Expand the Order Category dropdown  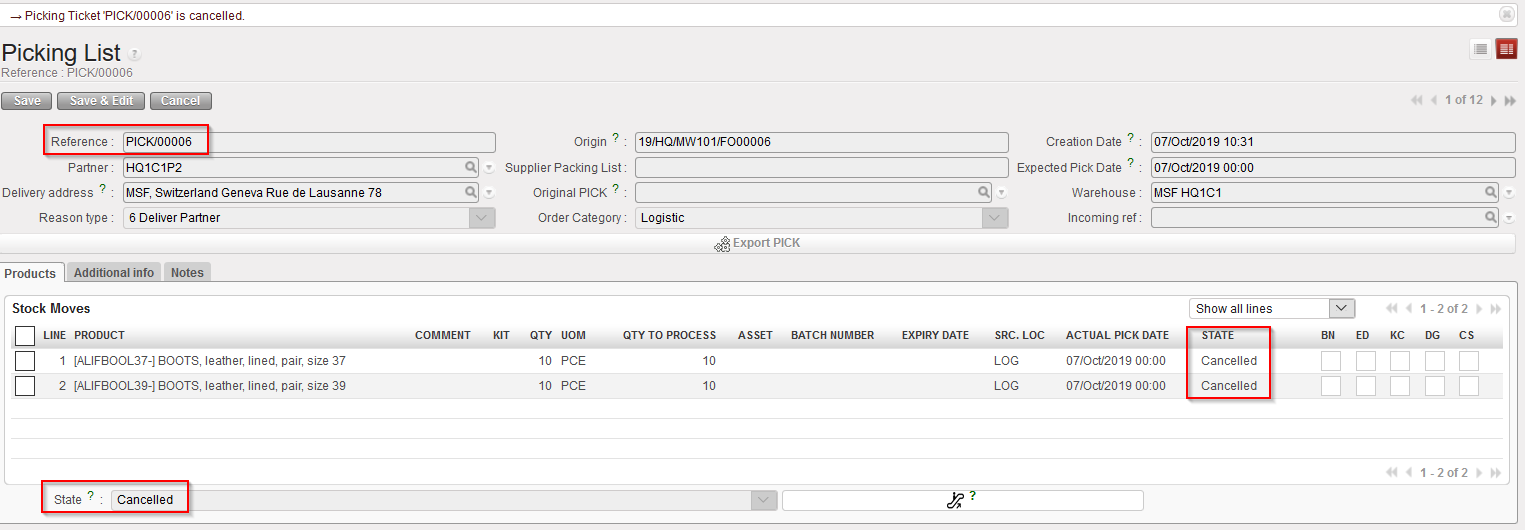(x=995, y=218)
